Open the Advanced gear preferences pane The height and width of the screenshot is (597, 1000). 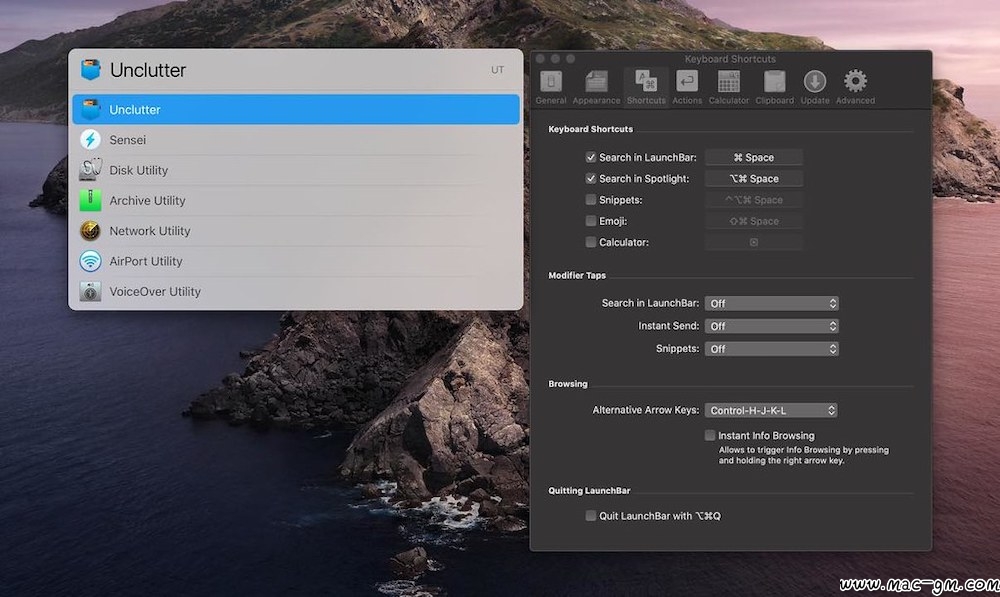855,87
